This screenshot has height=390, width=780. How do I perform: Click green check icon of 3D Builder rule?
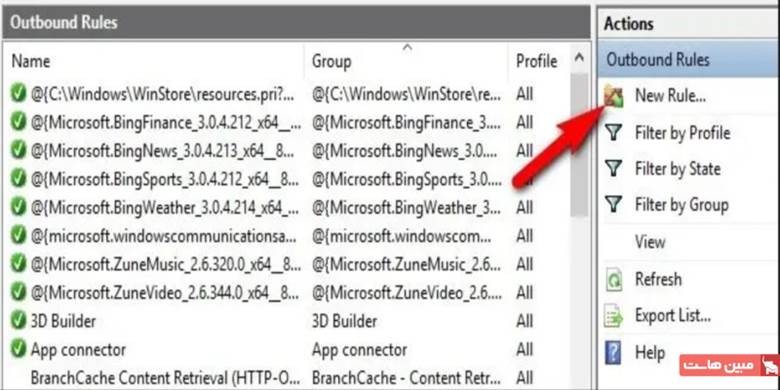18,321
